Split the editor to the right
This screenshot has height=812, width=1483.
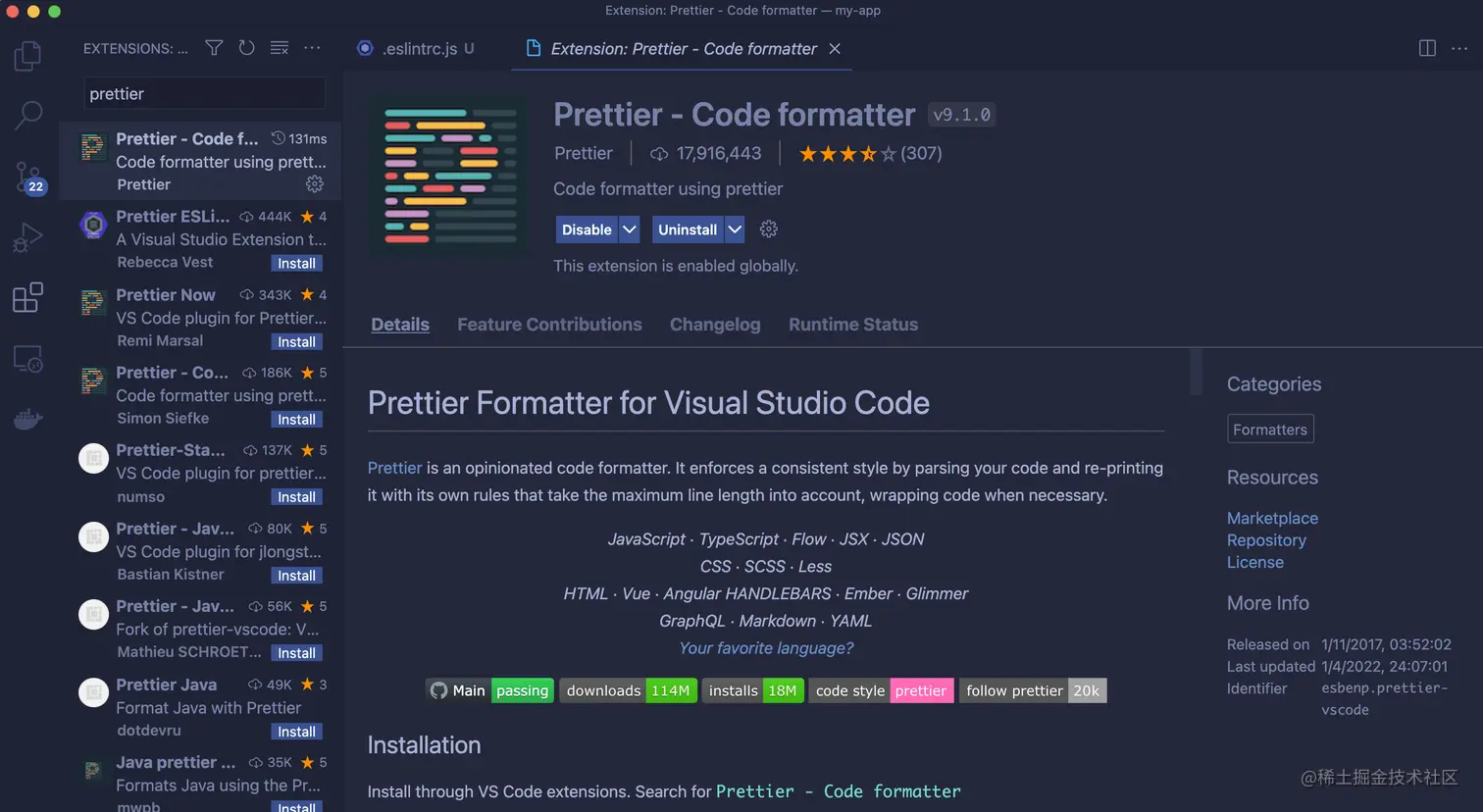click(x=1427, y=48)
